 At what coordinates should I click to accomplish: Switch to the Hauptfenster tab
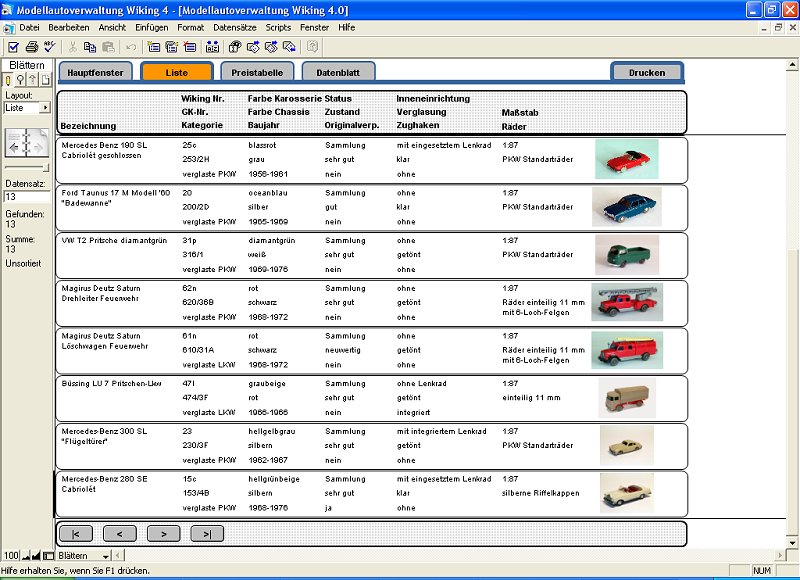(x=95, y=72)
